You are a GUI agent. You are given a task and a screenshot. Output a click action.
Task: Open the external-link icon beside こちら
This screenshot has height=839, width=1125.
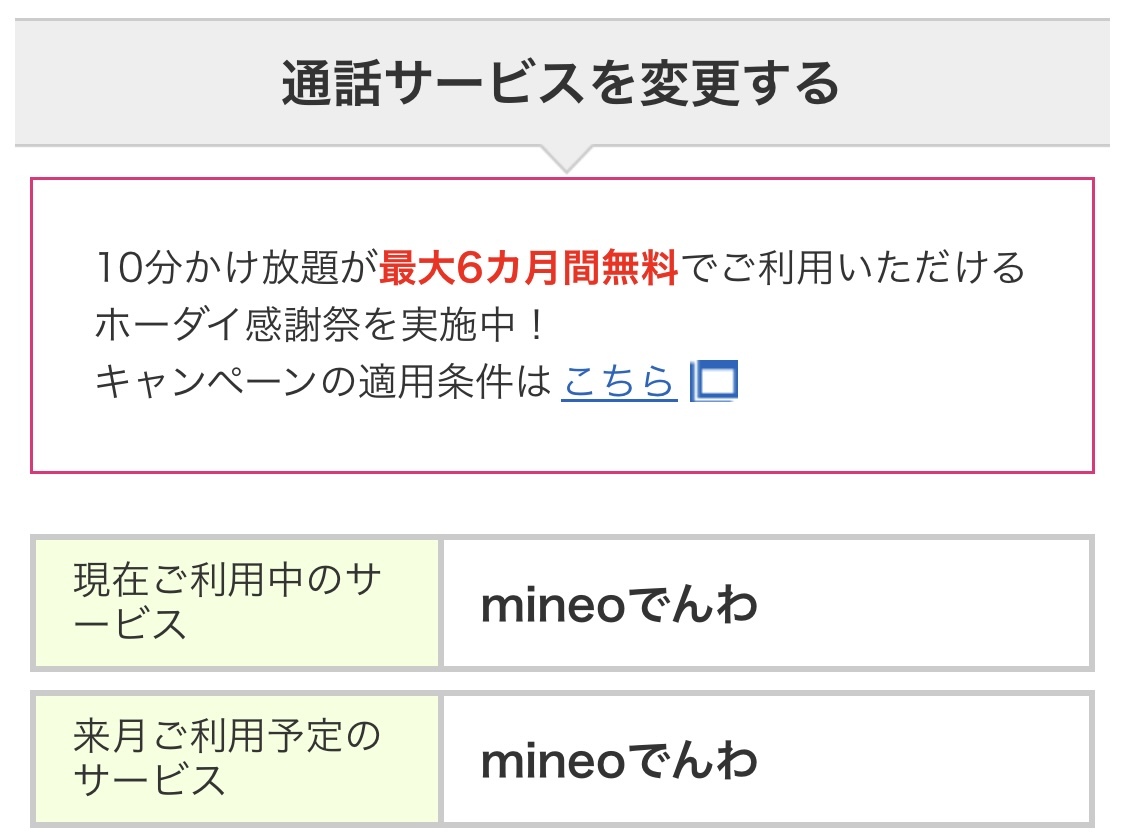(x=716, y=382)
